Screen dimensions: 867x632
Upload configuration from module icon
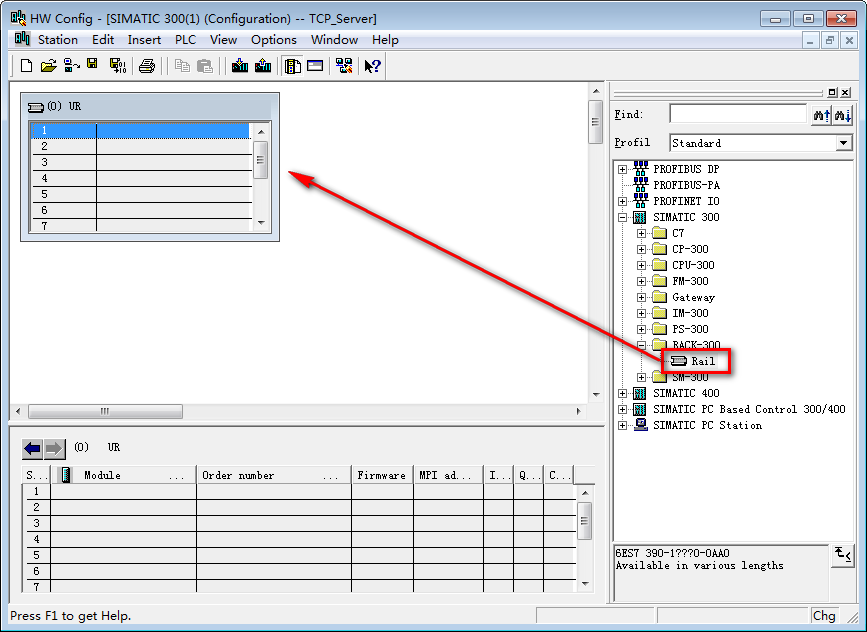coord(263,66)
